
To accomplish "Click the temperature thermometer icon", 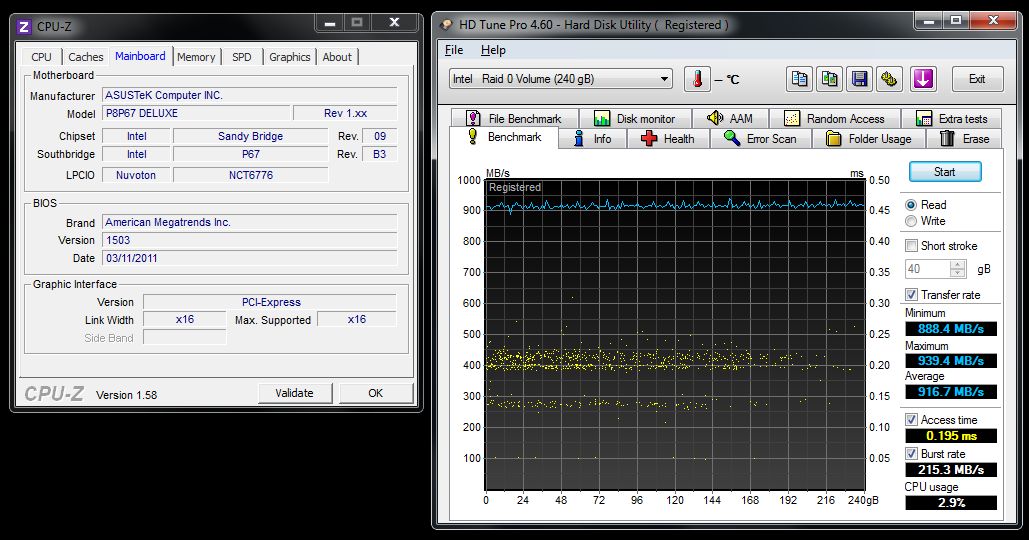I will coord(697,79).
